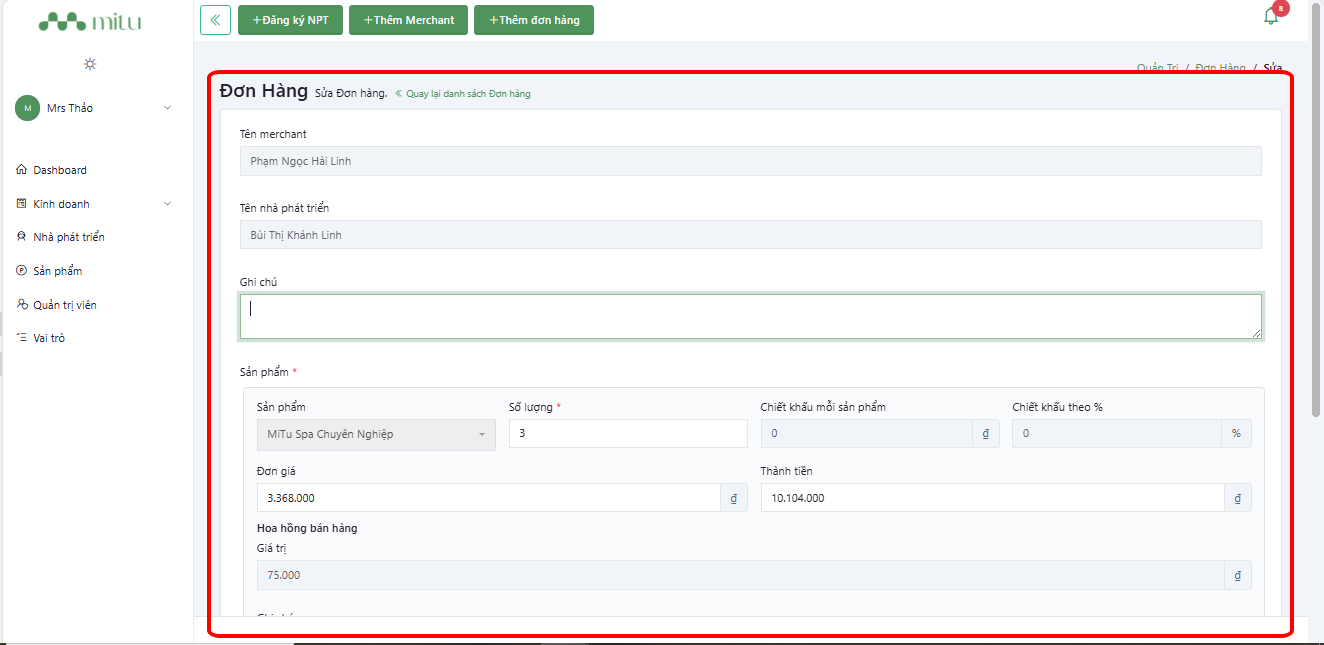1324x645 pixels.
Task: Click the Mrs Thảo avatar icon
Action: [27, 108]
